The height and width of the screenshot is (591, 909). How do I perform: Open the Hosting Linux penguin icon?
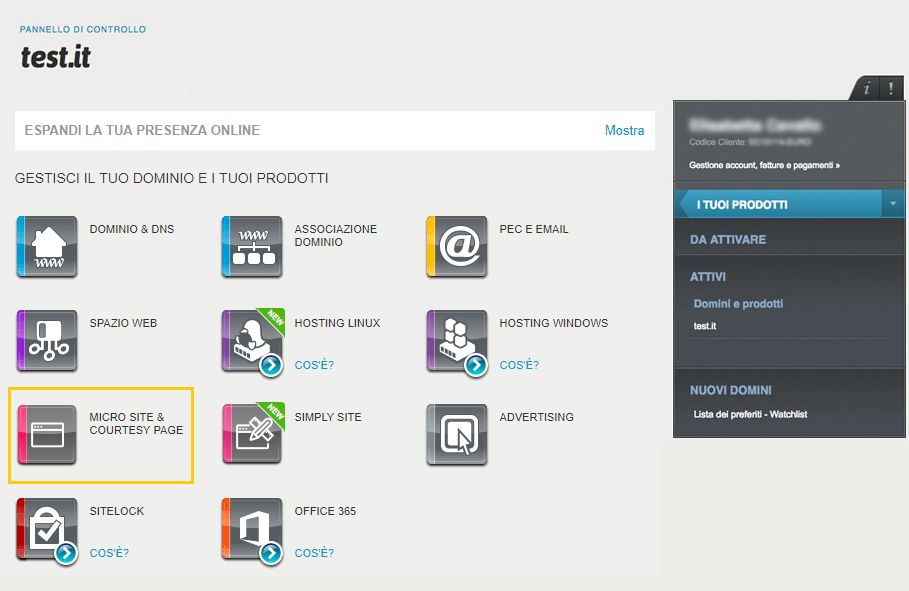[x=252, y=340]
